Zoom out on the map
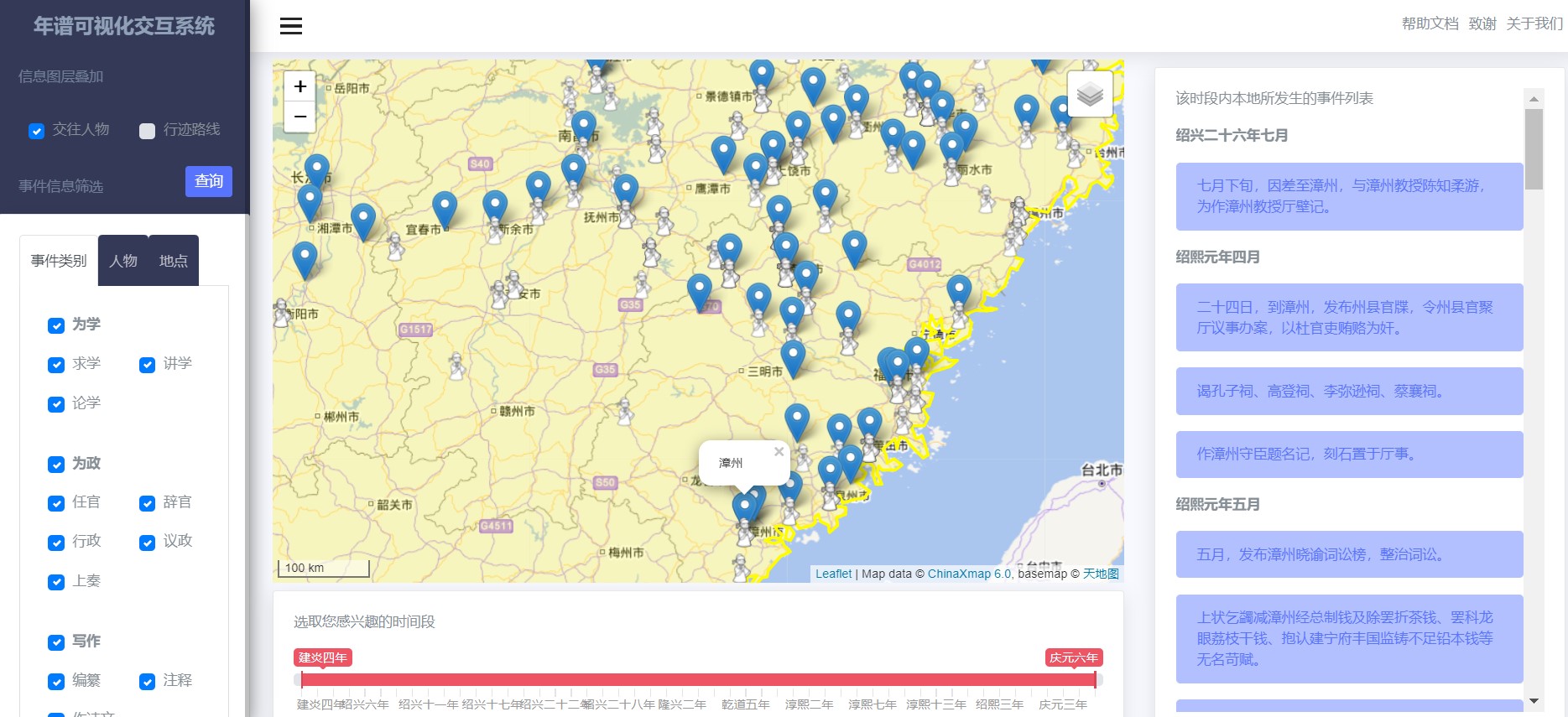1568x717 pixels. [x=300, y=117]
